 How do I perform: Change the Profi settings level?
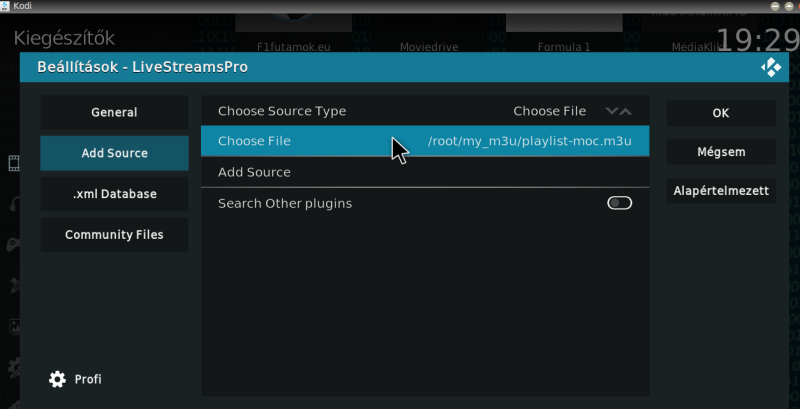click(x=75, y=379)
